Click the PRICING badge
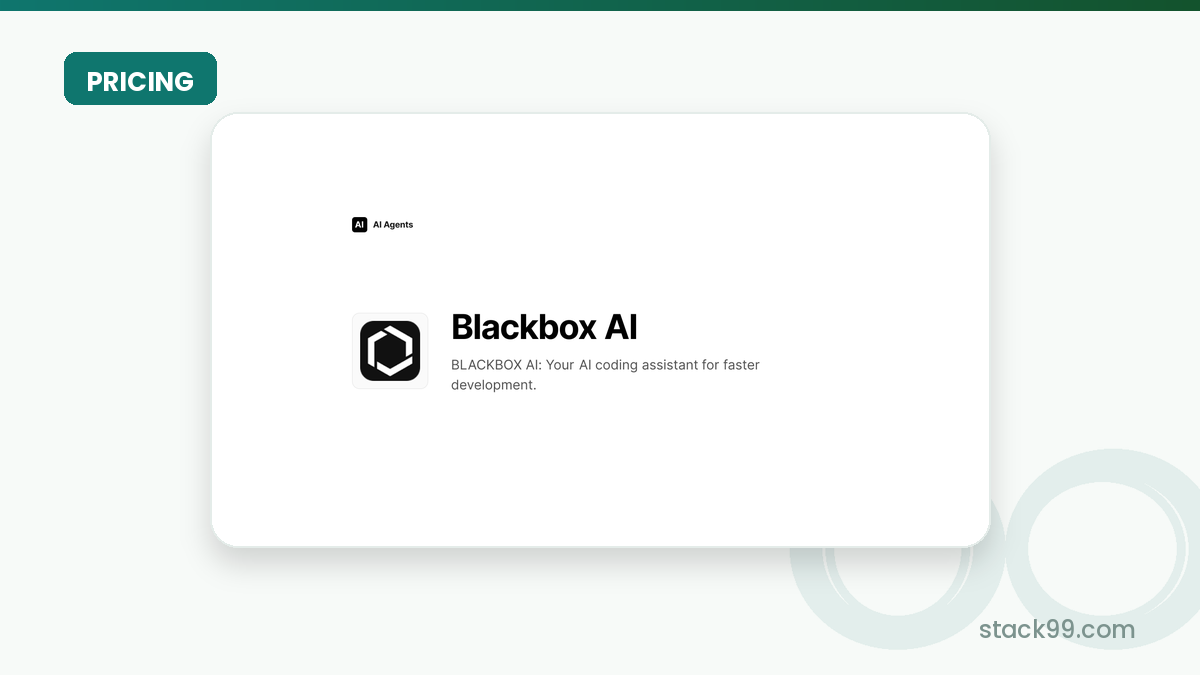Screen dimensions: 1200x675 [x=140, y=79]
